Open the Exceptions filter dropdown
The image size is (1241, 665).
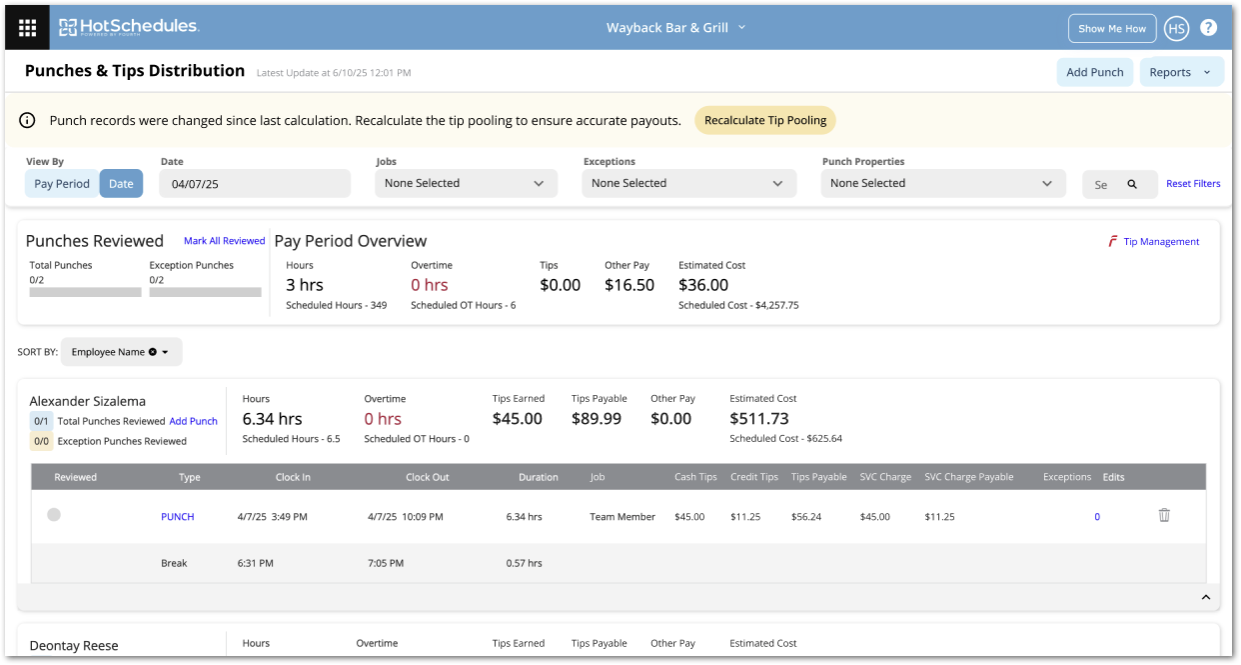pos(688,184)
